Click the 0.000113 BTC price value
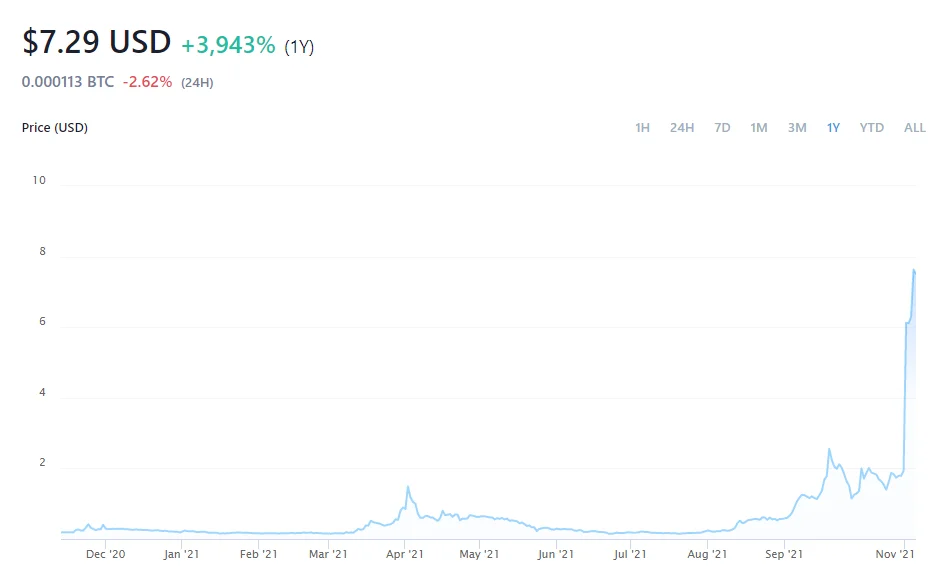 tap(68, 82)
